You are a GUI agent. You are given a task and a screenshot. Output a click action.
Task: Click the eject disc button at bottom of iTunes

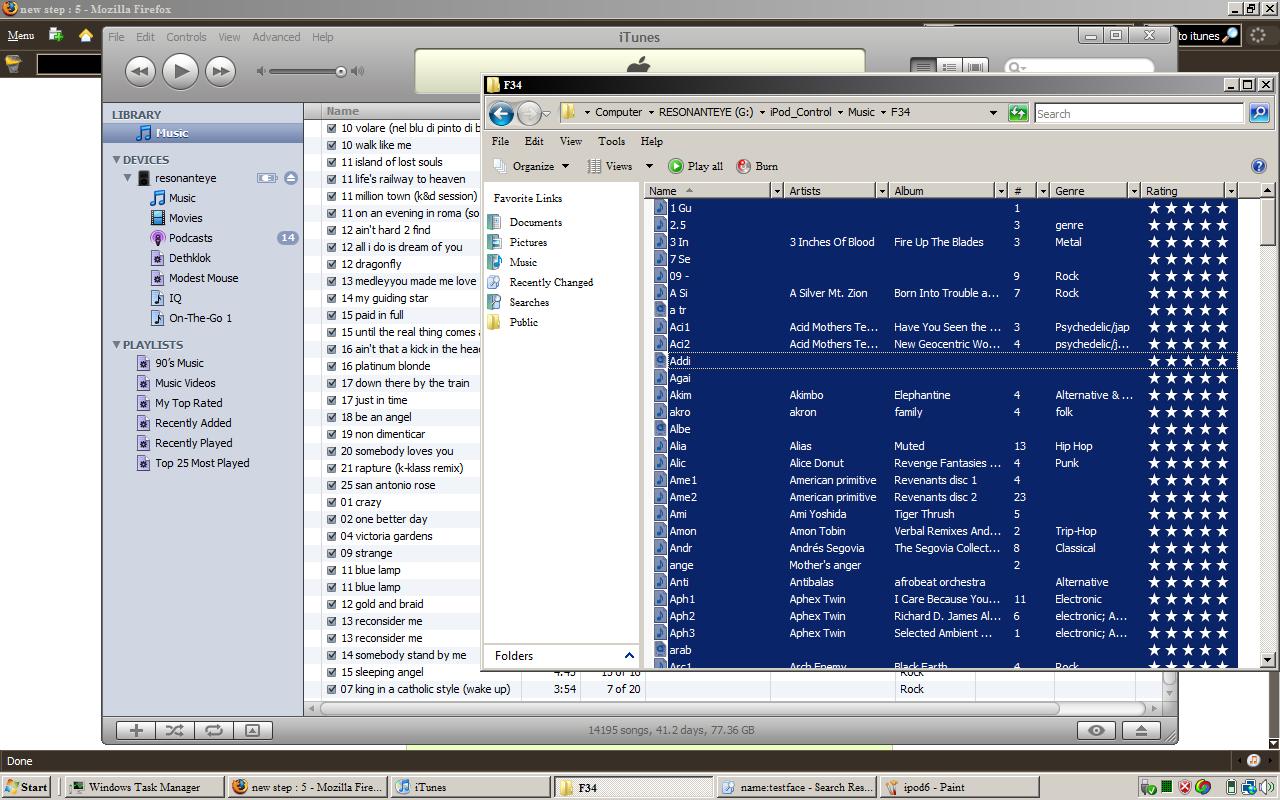click(x=1141, y=730)
